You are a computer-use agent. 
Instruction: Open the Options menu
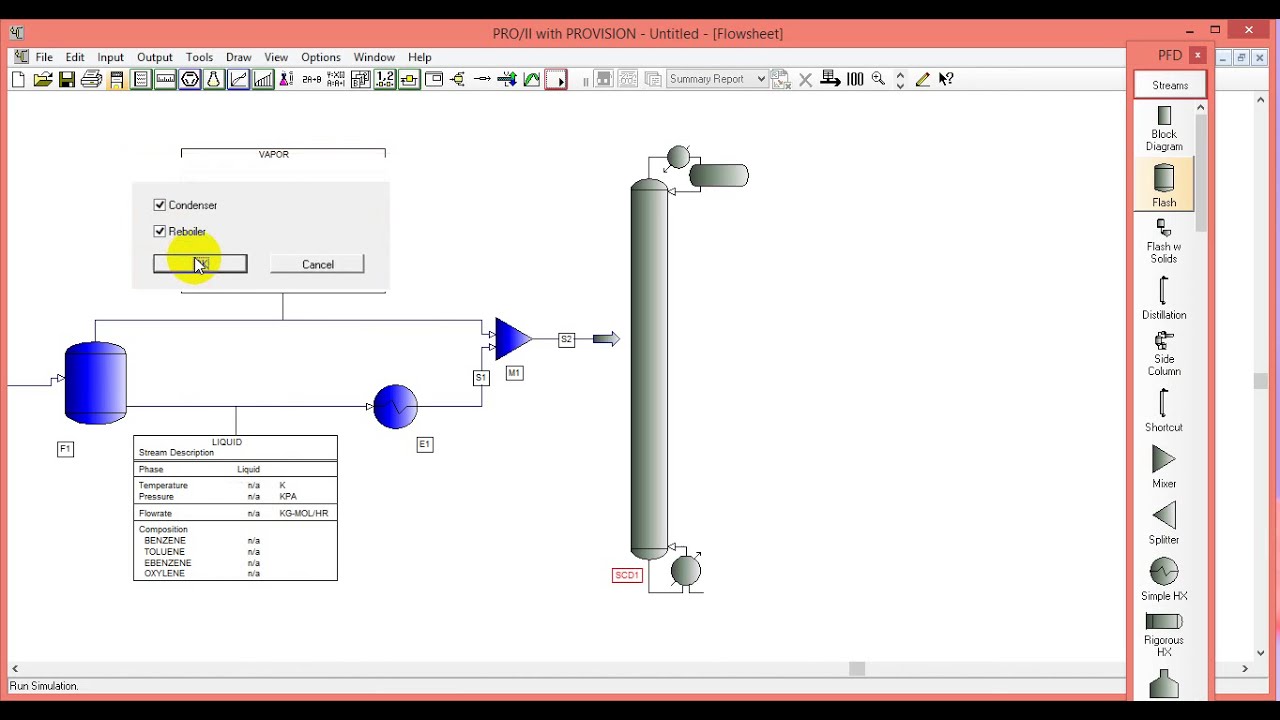(x=321, y=57)
